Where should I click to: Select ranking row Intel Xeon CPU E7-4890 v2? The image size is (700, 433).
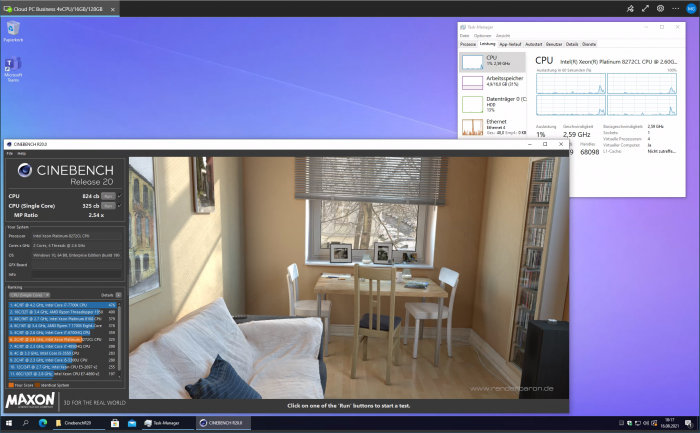pyautogui.click(x=62, y=374)
